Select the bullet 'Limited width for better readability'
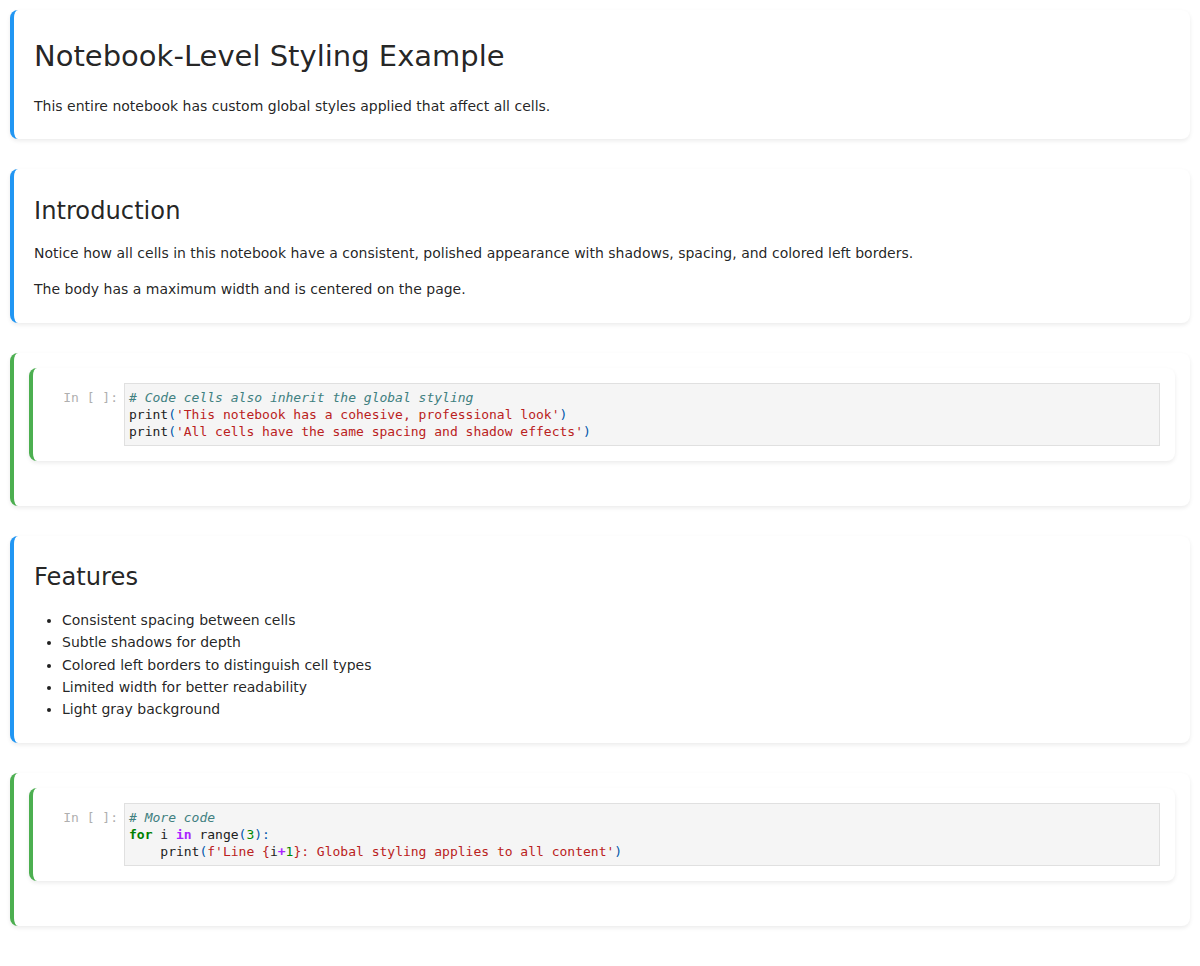The image size is (1200, 966). [x=184, y=687]
